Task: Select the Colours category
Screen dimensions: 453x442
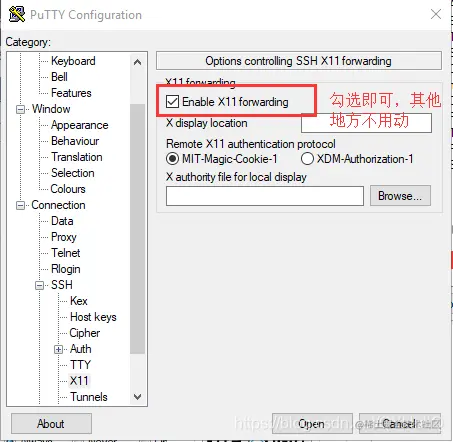Action: (68, 189)
